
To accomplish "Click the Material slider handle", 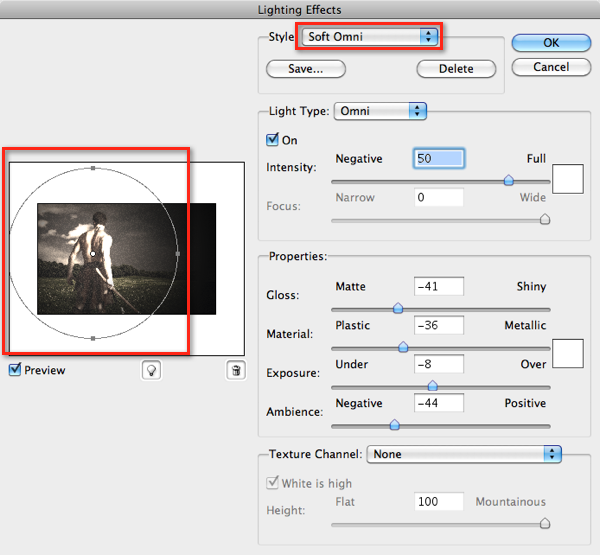I will point(403,347).
